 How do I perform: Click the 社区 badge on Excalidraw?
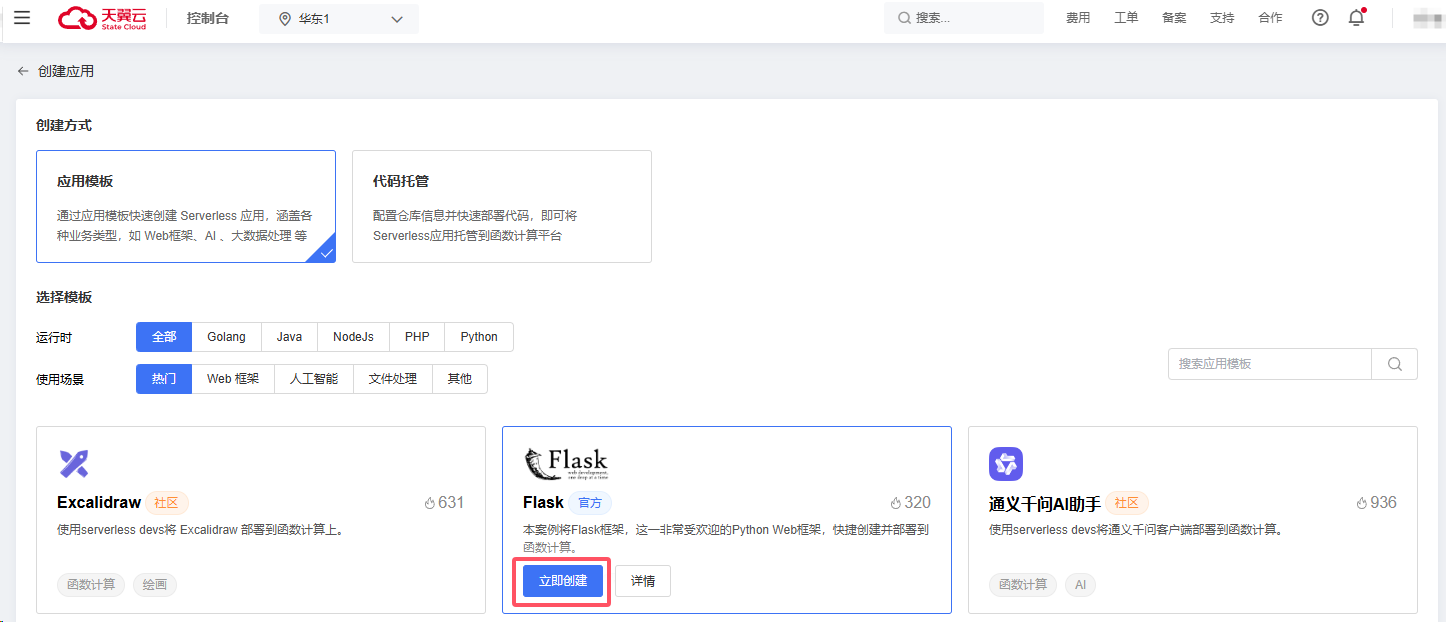click(x=167, y=503)
